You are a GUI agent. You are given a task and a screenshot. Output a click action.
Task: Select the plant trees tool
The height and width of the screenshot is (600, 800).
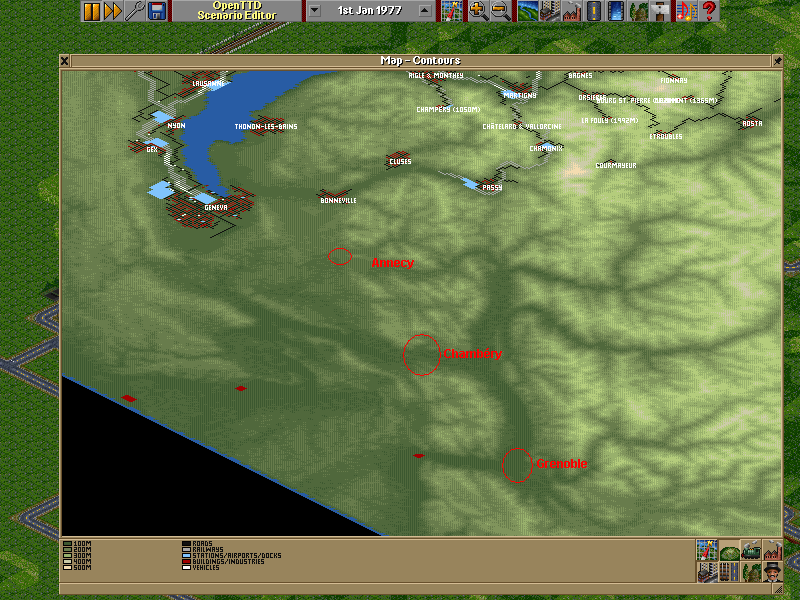(x=637, y=11)
